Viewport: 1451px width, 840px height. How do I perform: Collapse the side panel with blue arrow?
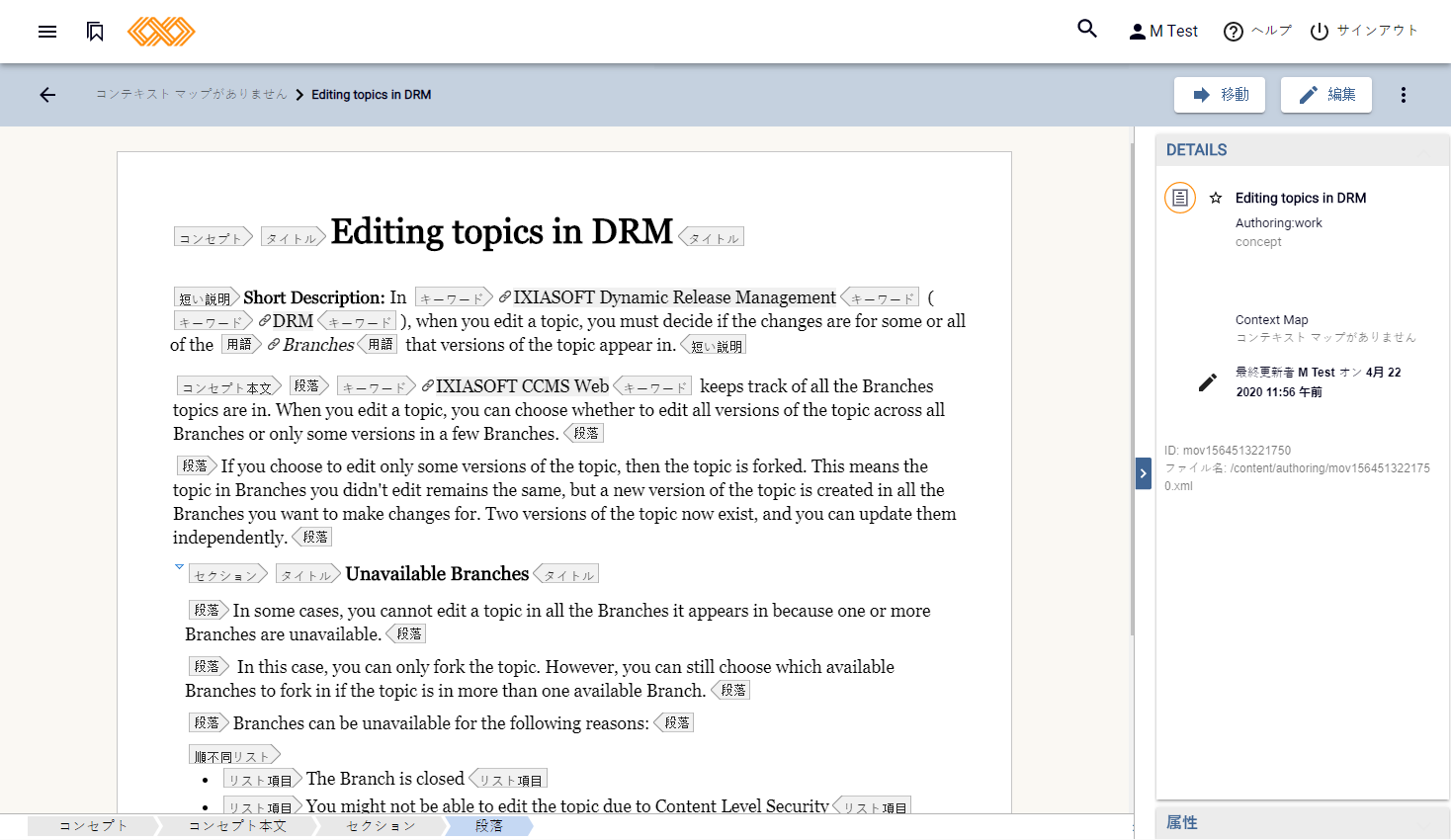(x=1144, y=473)
